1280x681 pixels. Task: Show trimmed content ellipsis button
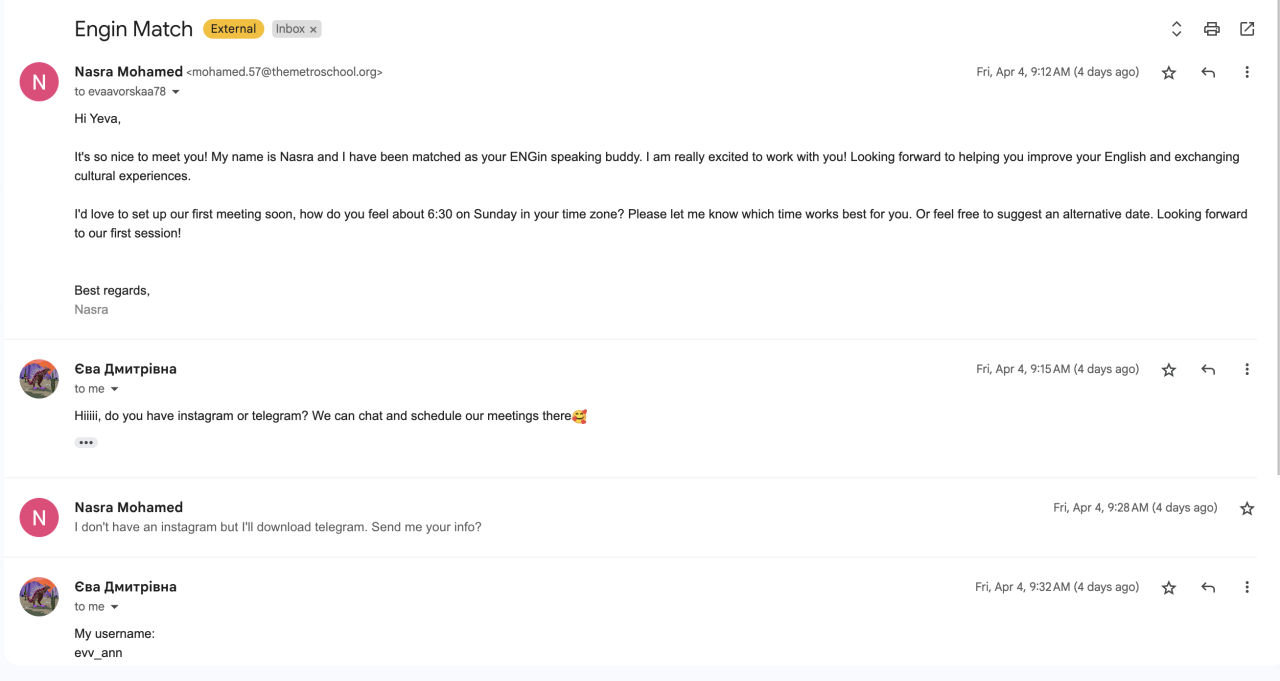coord(86,442)
